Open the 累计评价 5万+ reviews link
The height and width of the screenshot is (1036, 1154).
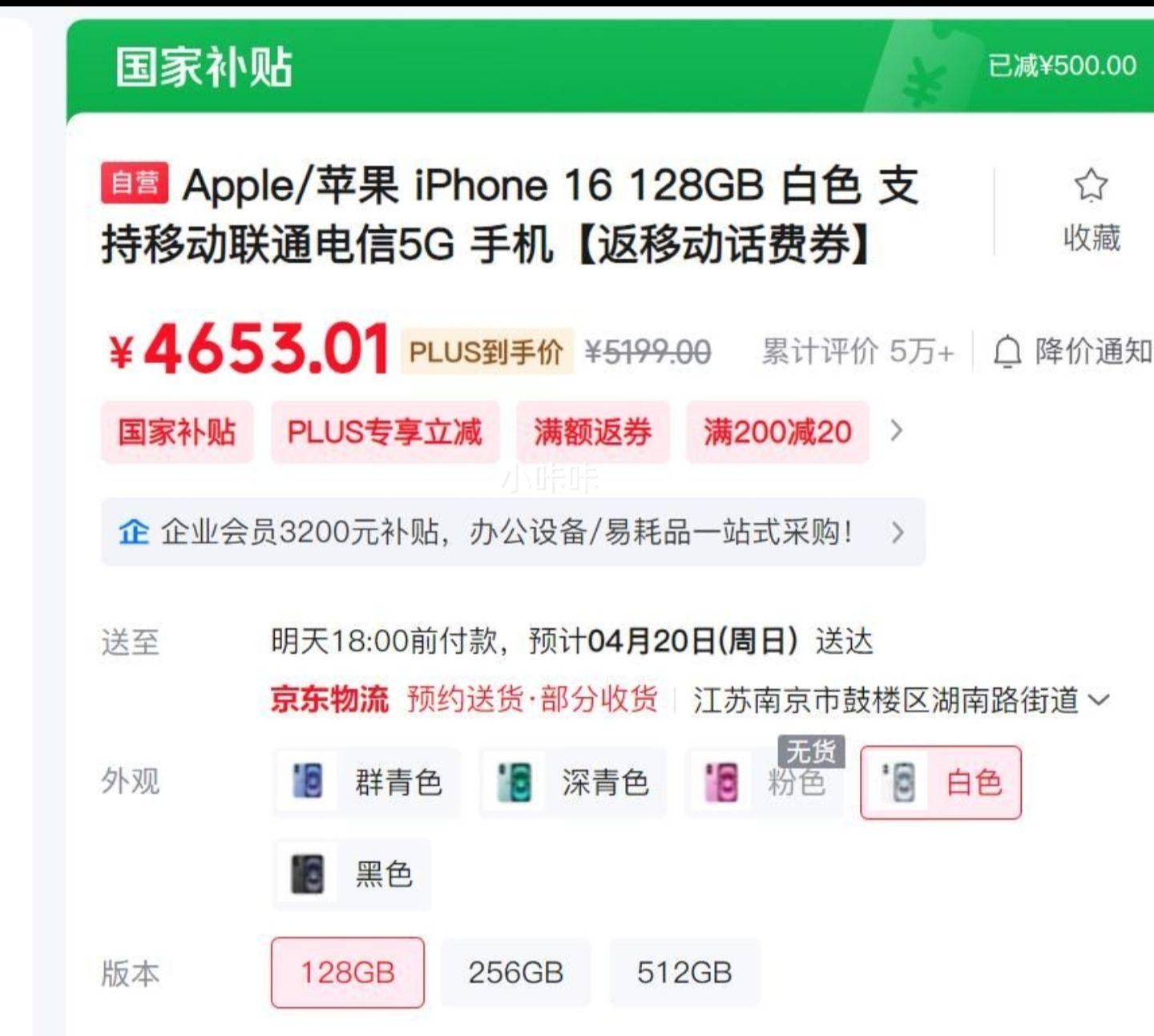(x=857, y=352)
